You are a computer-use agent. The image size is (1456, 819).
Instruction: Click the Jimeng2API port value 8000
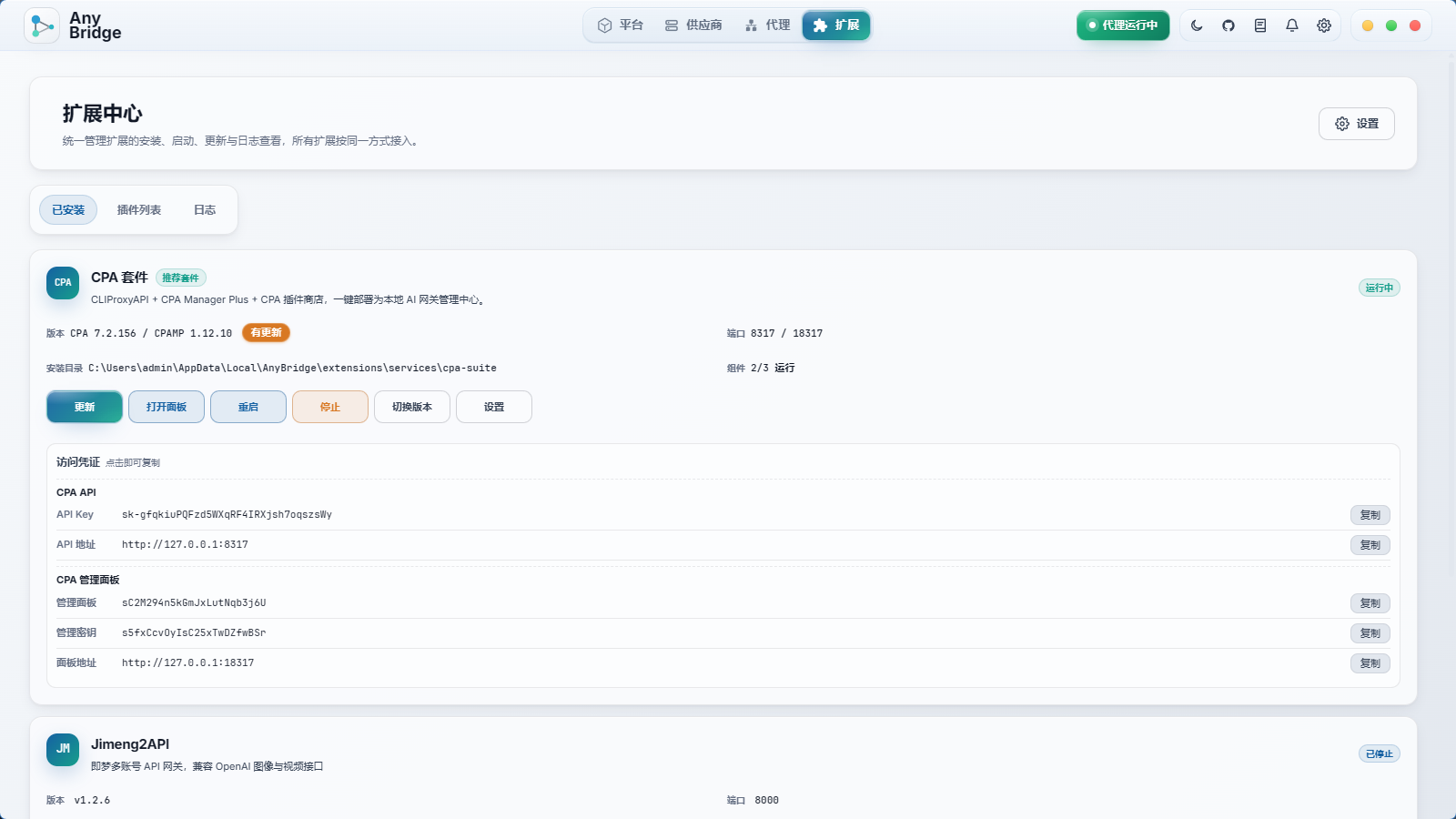(x=766, y=801)
